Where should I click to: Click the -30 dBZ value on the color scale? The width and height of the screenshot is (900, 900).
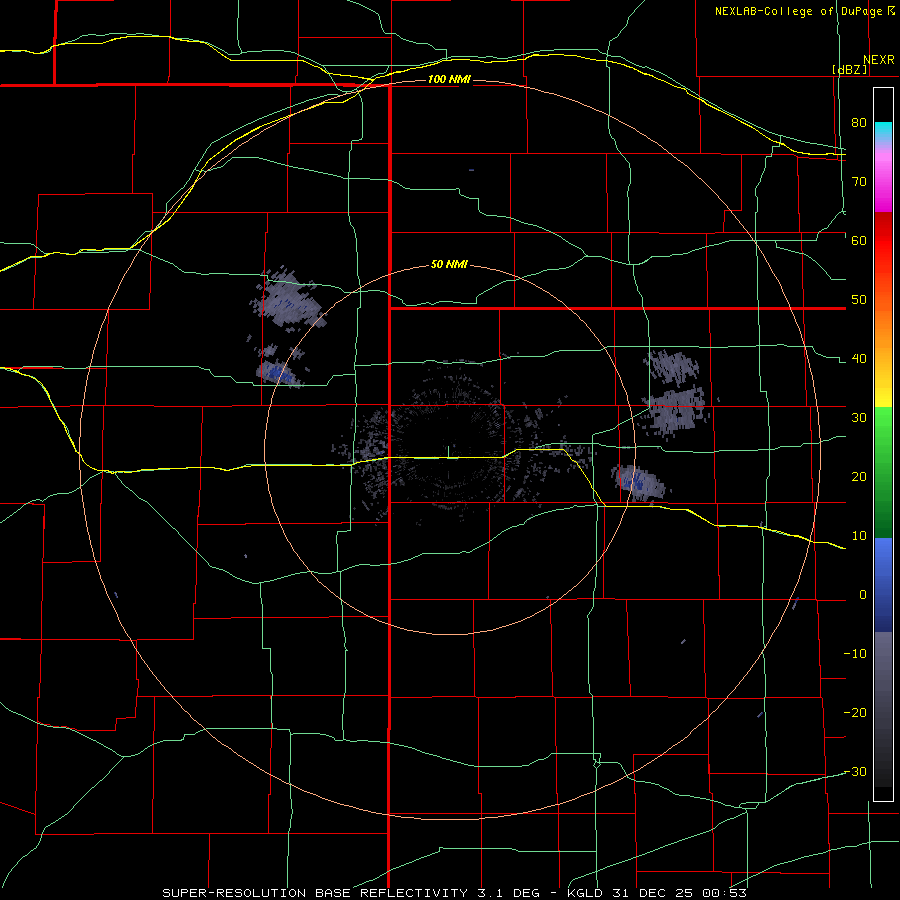click(855, 772)
